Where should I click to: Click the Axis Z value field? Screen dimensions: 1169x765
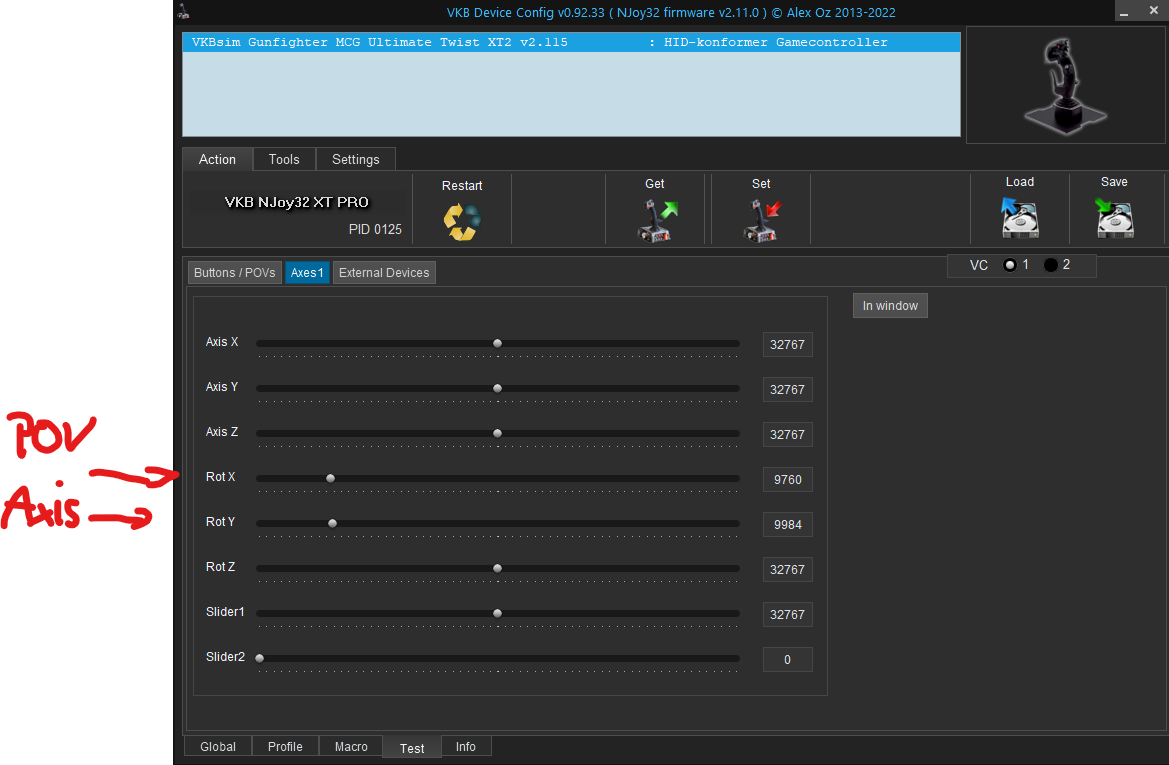[787, 435]
